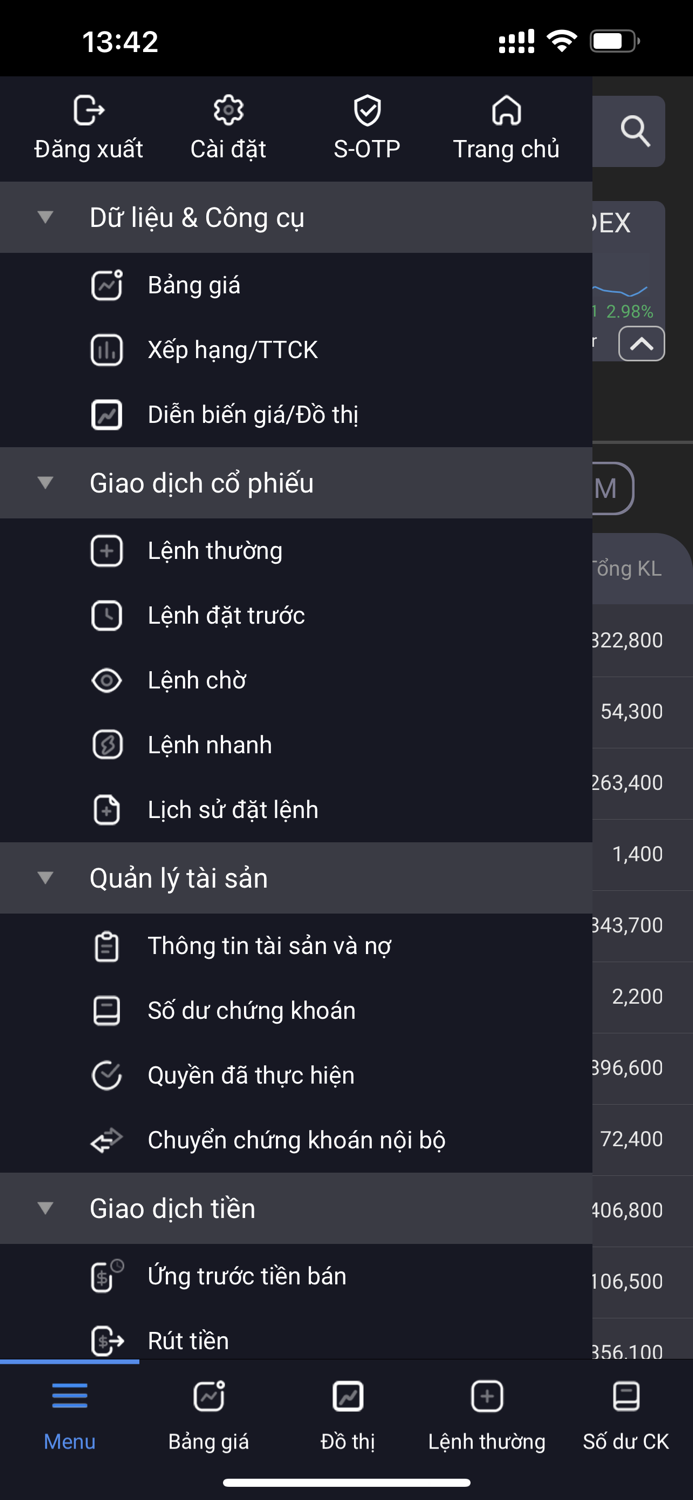Tap the 2.98% index change value

click(x=631, y=311)
